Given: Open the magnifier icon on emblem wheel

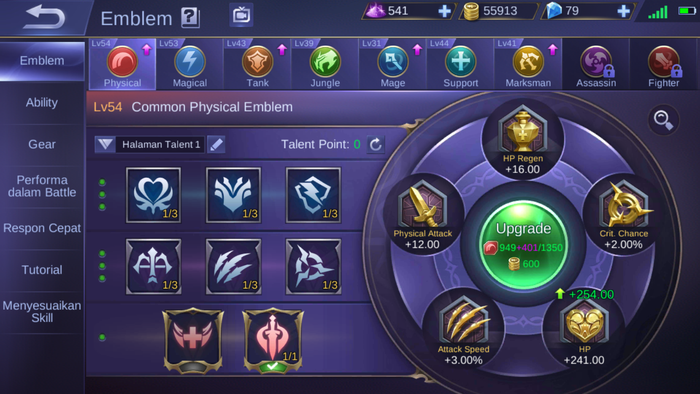Looking at the screenshot, I should (x=663, y=120).
